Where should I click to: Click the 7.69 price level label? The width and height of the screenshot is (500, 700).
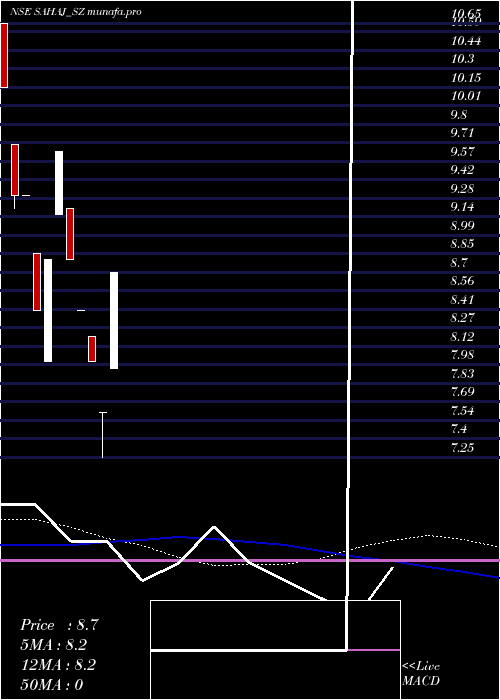coord(462,392)
